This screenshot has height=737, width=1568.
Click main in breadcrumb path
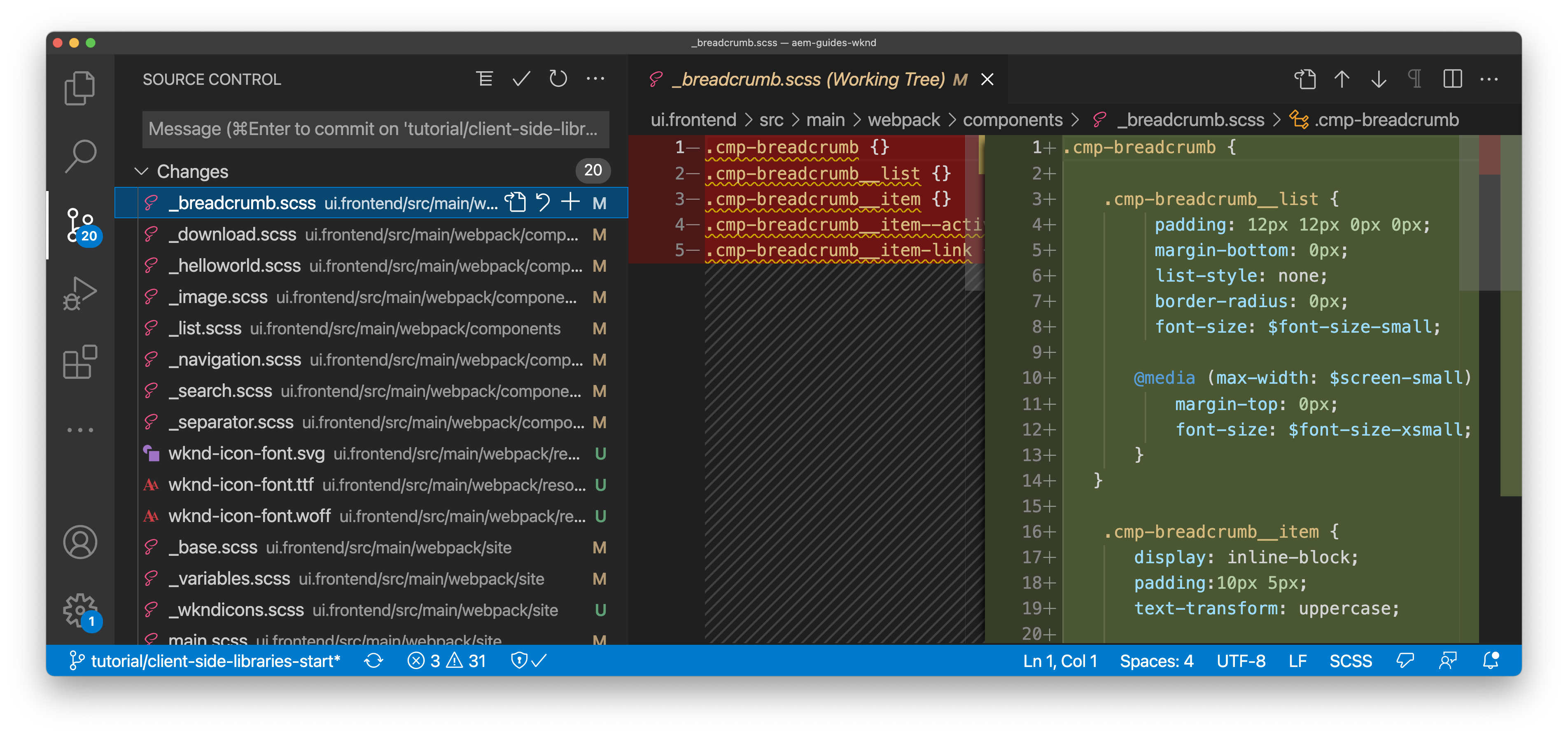click(826, 120)
